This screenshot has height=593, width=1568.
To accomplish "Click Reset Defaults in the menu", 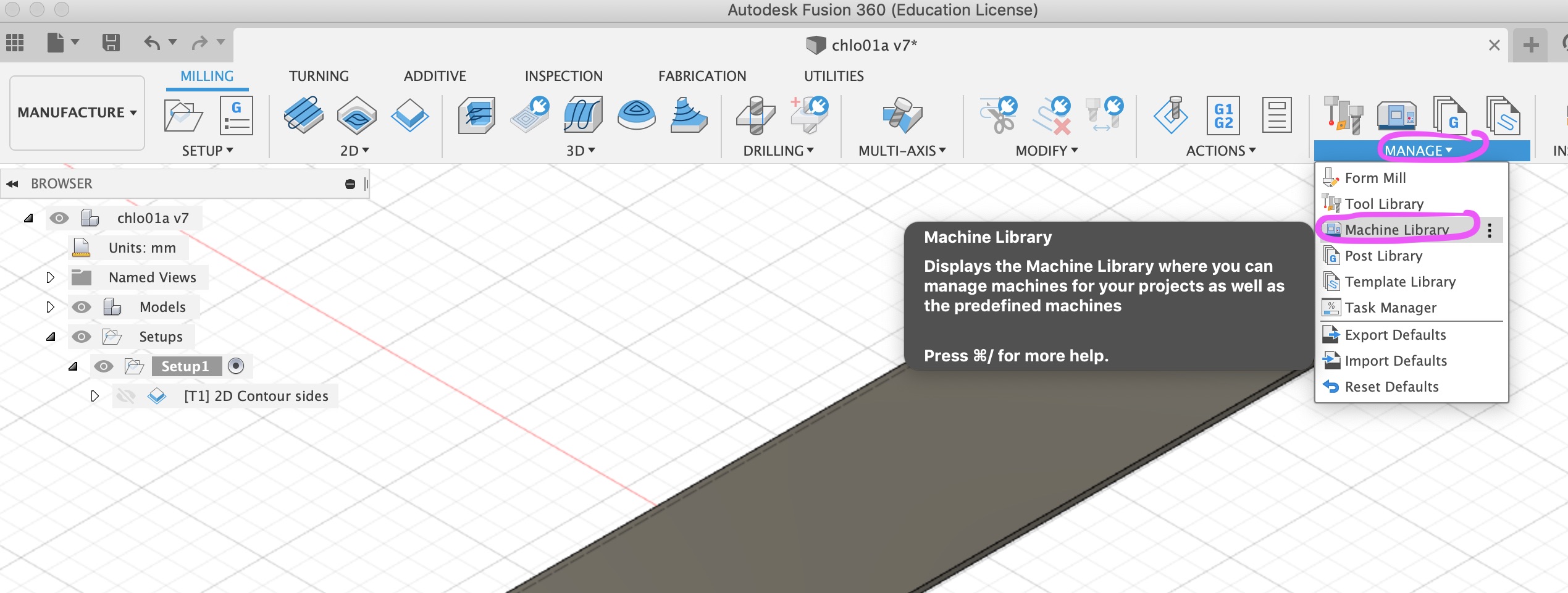I will pos(1411,387).
